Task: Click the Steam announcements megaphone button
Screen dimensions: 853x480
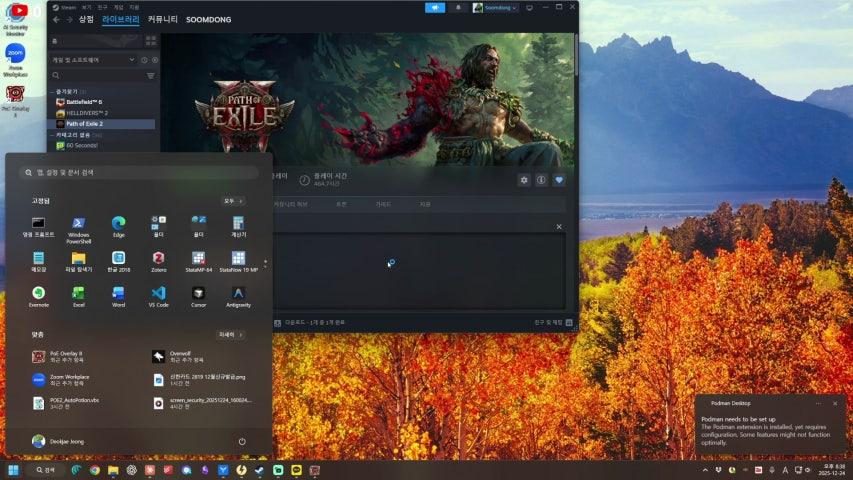Action: coord(435,7)
